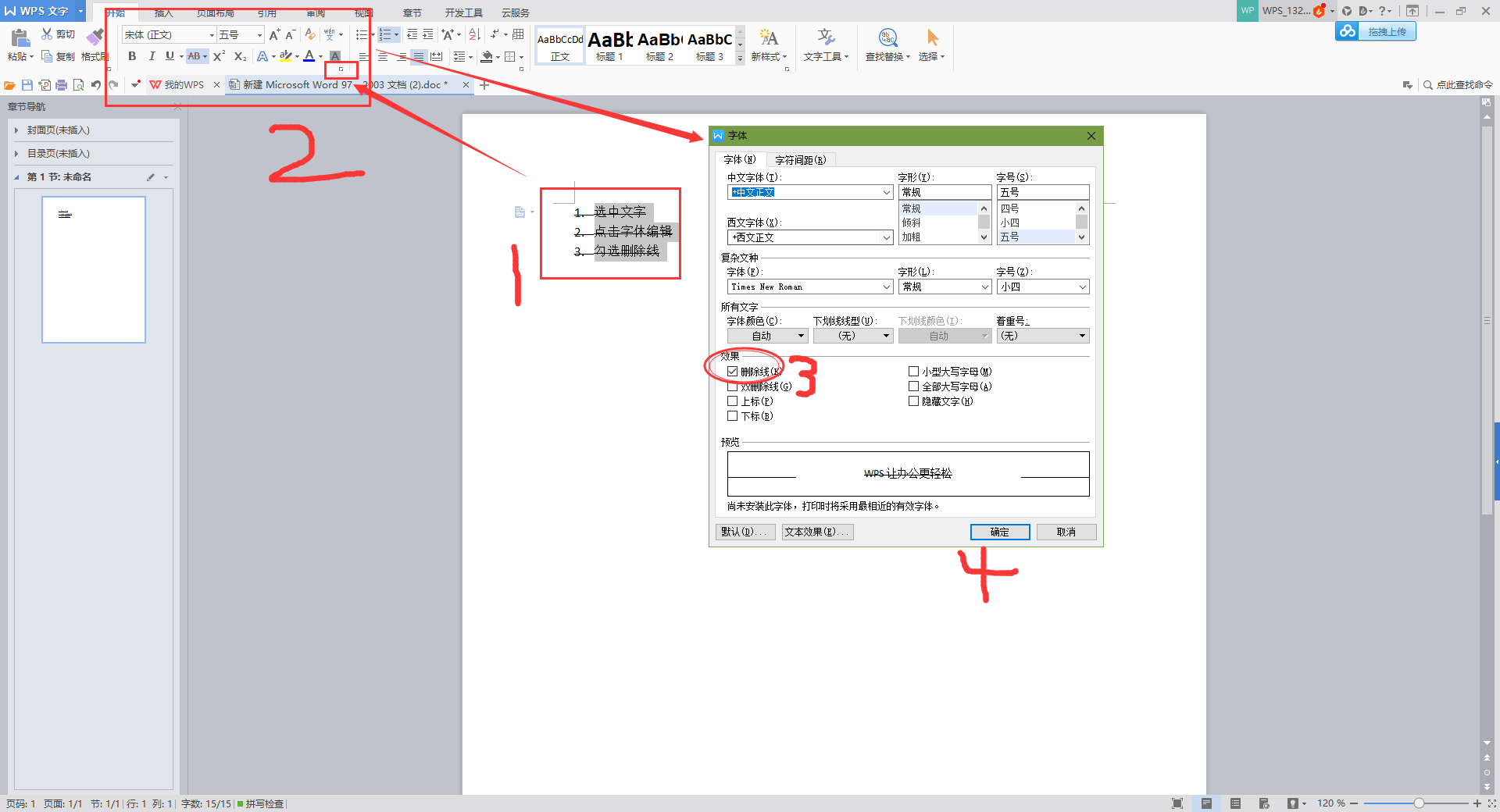
Task: Uncheck the 删除线 strikethrough checkbox
Action: 733,372
